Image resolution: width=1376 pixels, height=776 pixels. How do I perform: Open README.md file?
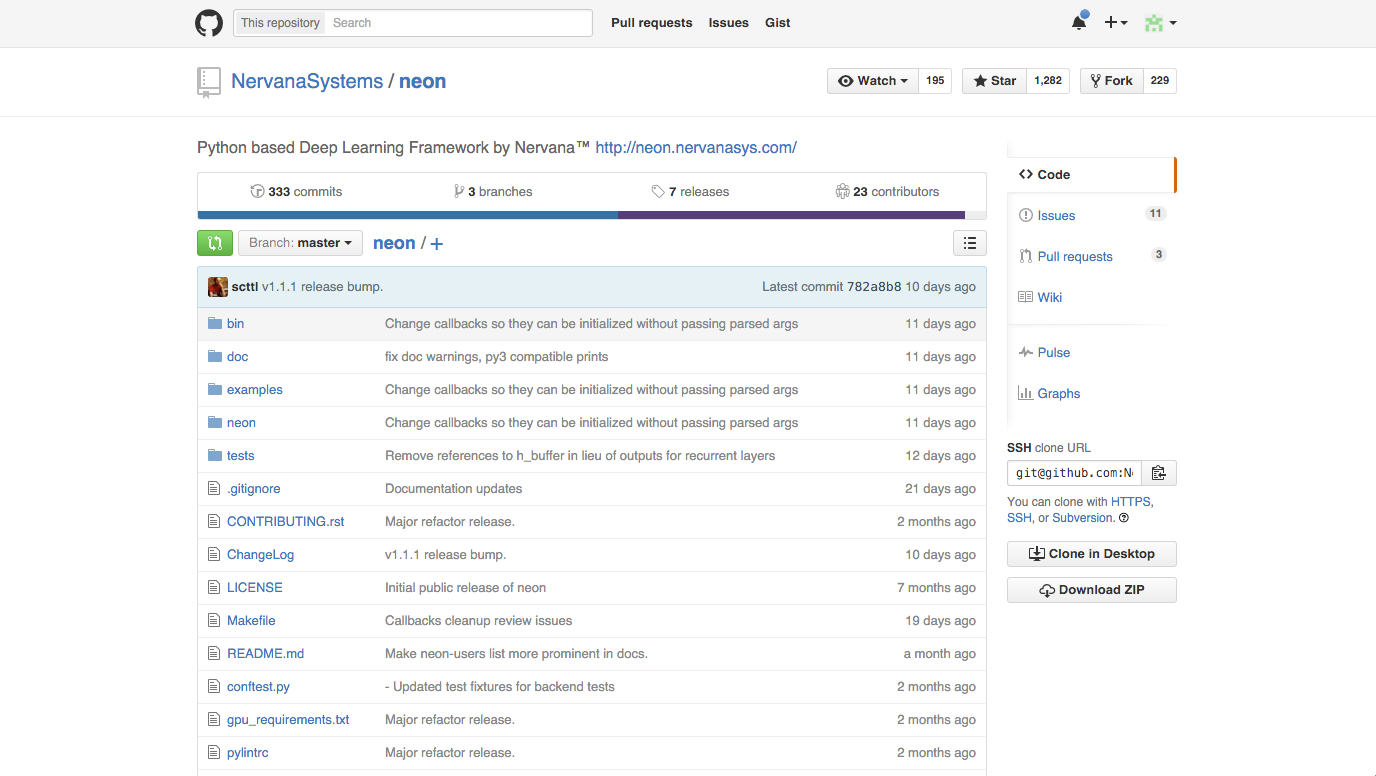[266, 654]
